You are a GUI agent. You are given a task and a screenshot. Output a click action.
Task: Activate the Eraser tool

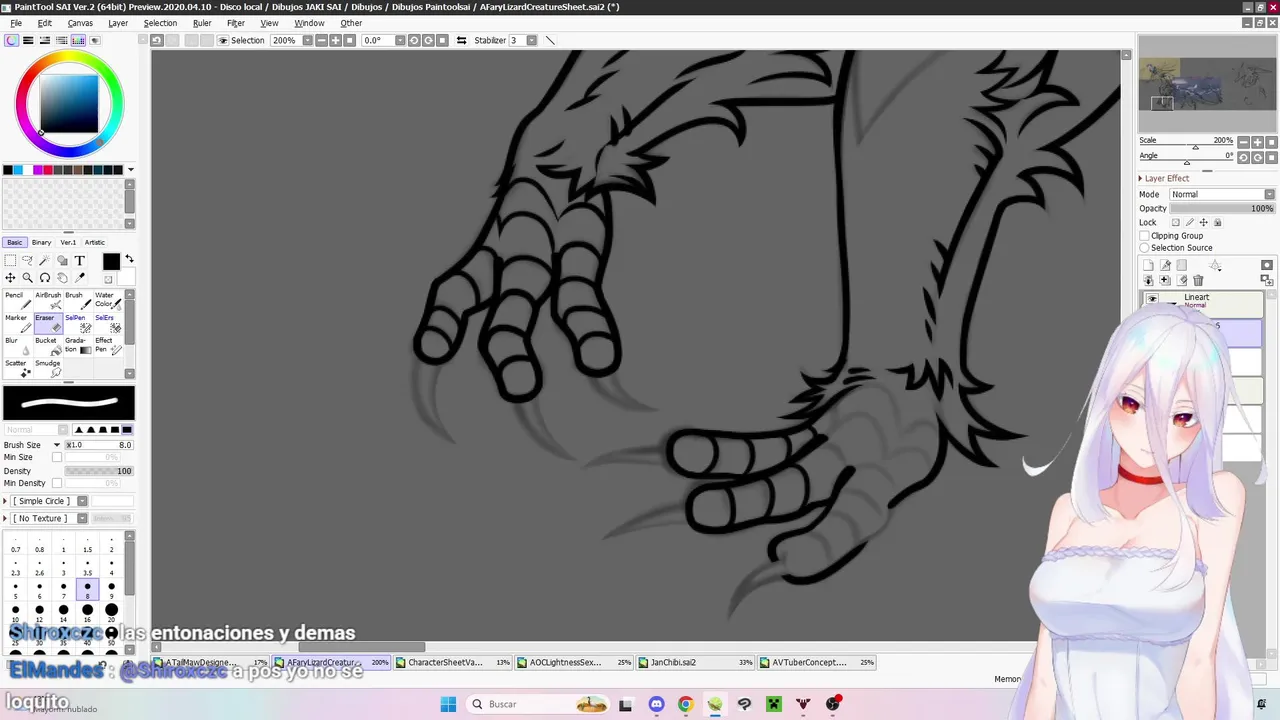48,323
